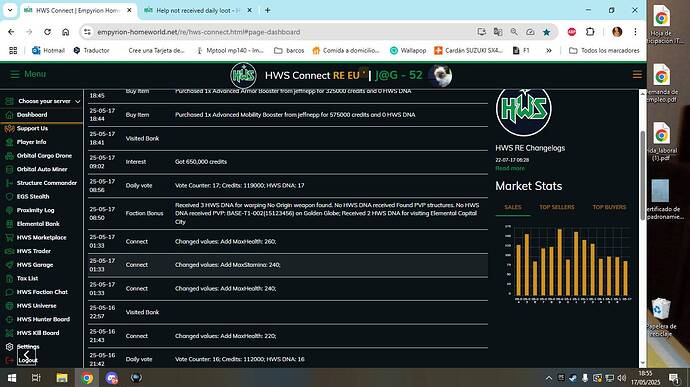Screen dimensions: 690x387
Task: Open the EGS Stealth shield icon
Action: point(9,196)
